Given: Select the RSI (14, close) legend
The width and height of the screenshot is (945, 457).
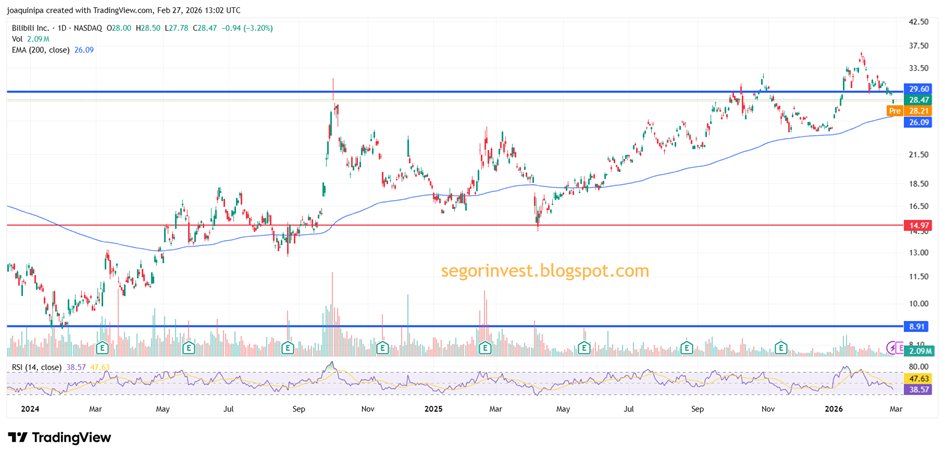Looking at the screenshot, I should click(60, 367).
